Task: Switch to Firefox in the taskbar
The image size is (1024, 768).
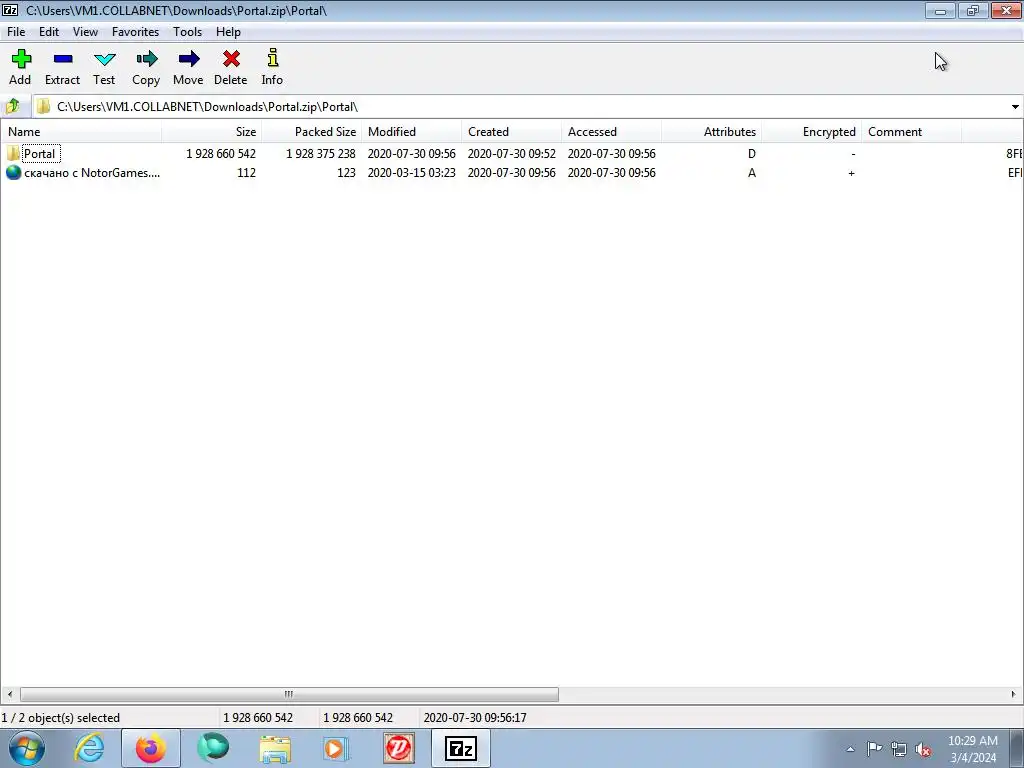Action: pyautogui.click(x=151, y=748)
